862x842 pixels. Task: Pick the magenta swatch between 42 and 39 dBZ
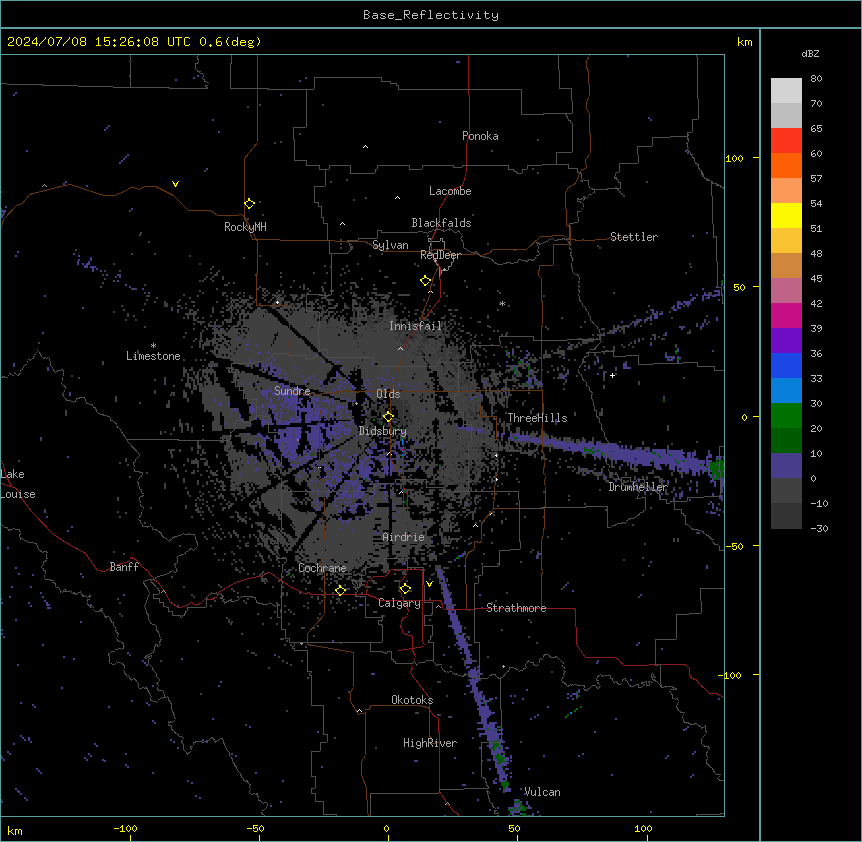(x=786, y=315)
